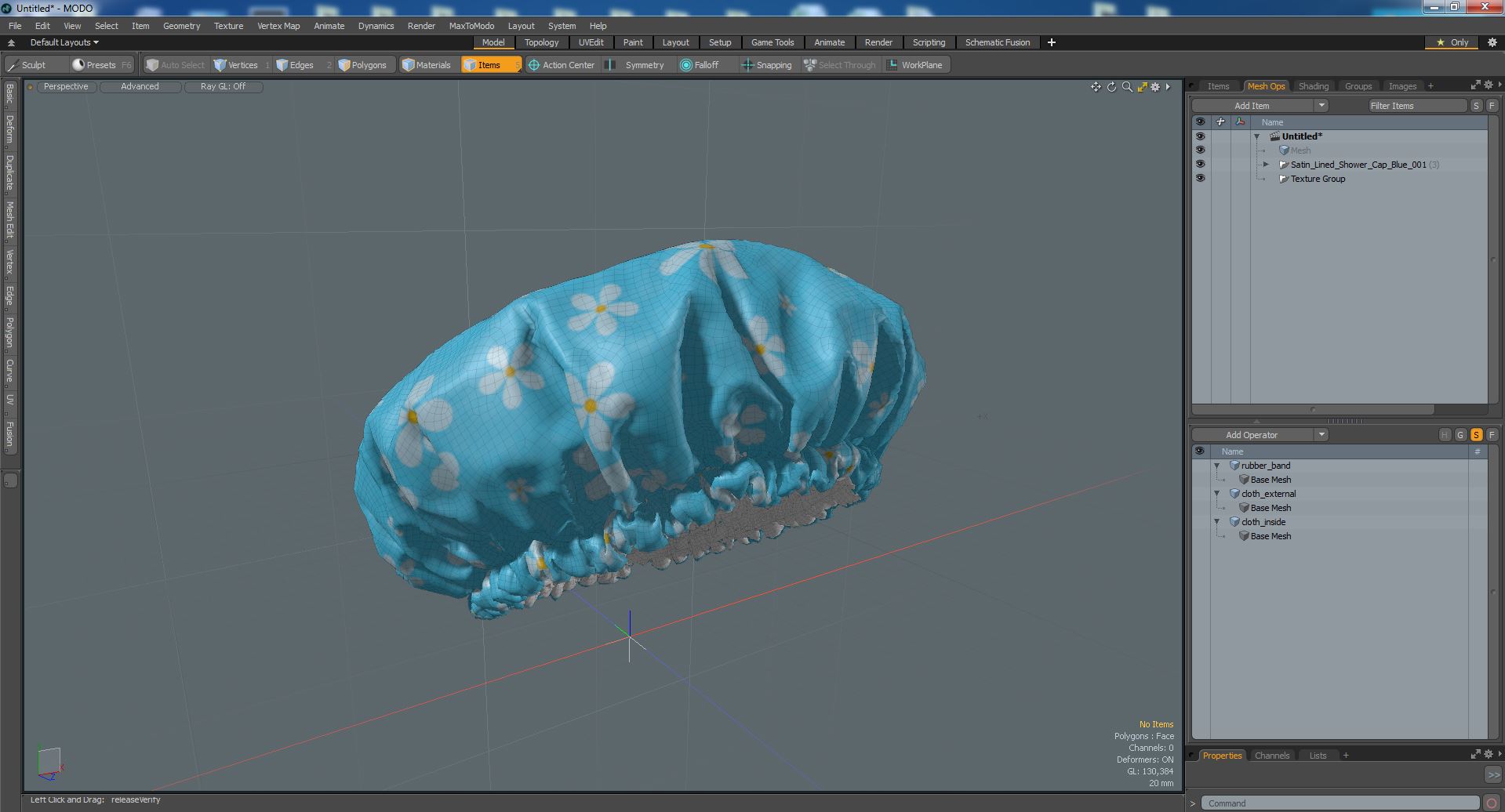This screenshot has width=1505, height=812.
Task: Toggle the G button in Mesh Ops
Action: click(x=1460, y=435)
